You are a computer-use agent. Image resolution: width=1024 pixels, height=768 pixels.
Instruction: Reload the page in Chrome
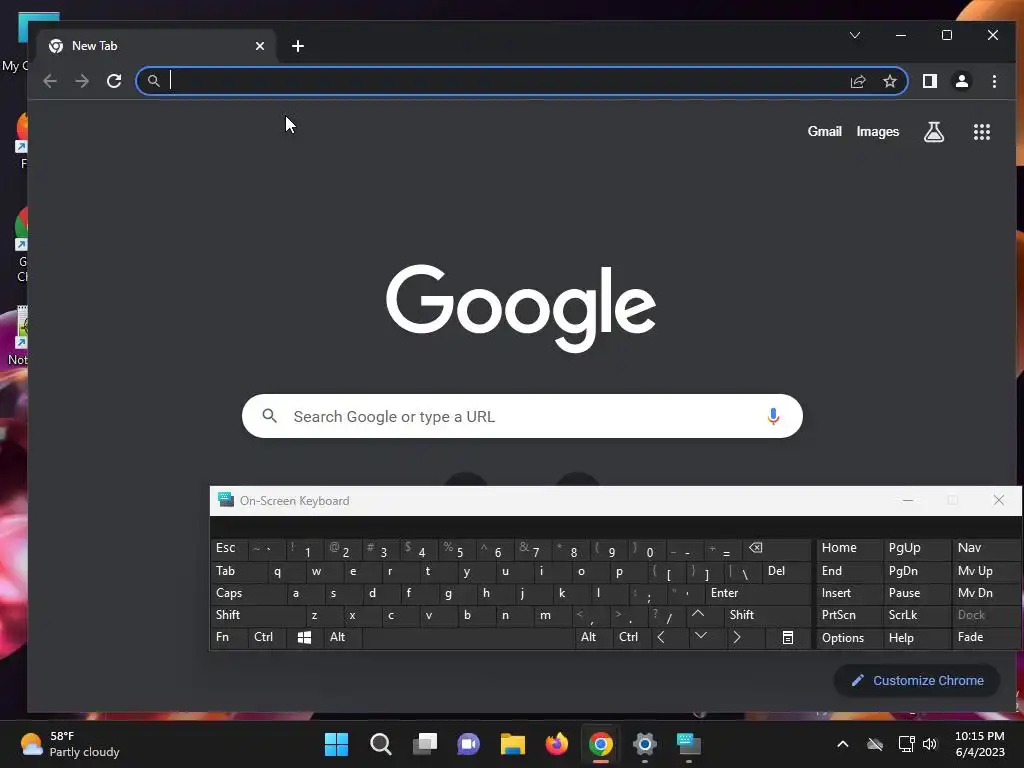(114, 81)
